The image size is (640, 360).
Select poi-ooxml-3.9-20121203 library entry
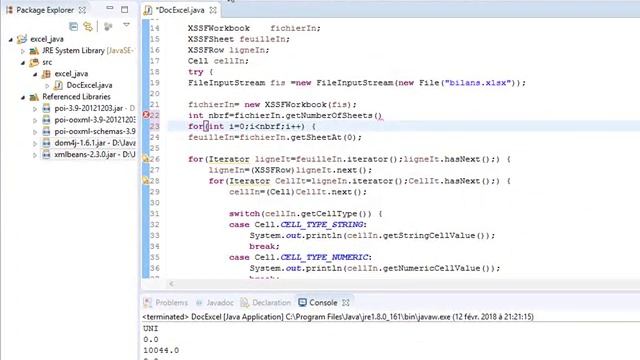tap(95, 120)
